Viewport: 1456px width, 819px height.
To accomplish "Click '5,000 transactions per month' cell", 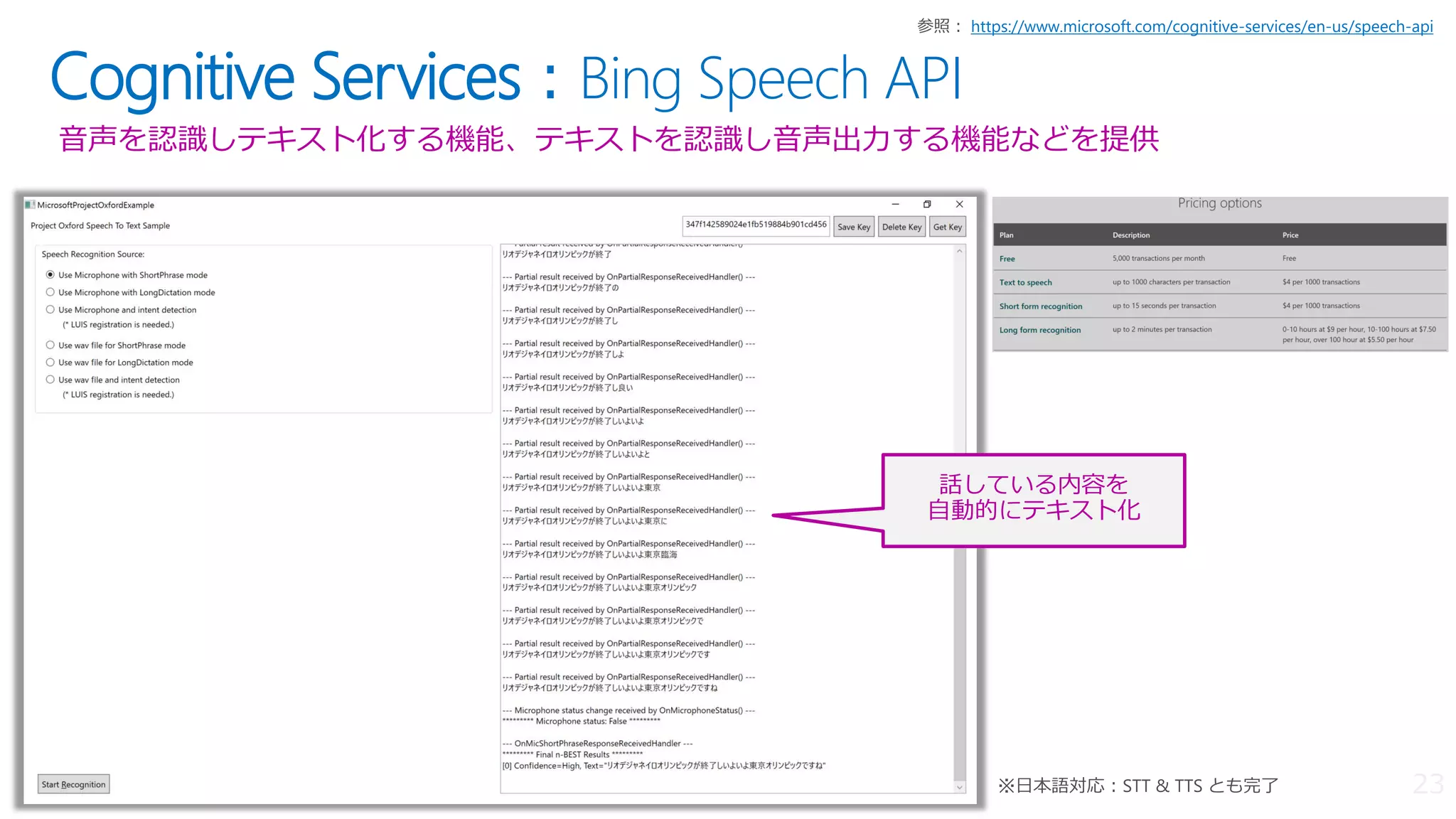I will (1158, 259).
